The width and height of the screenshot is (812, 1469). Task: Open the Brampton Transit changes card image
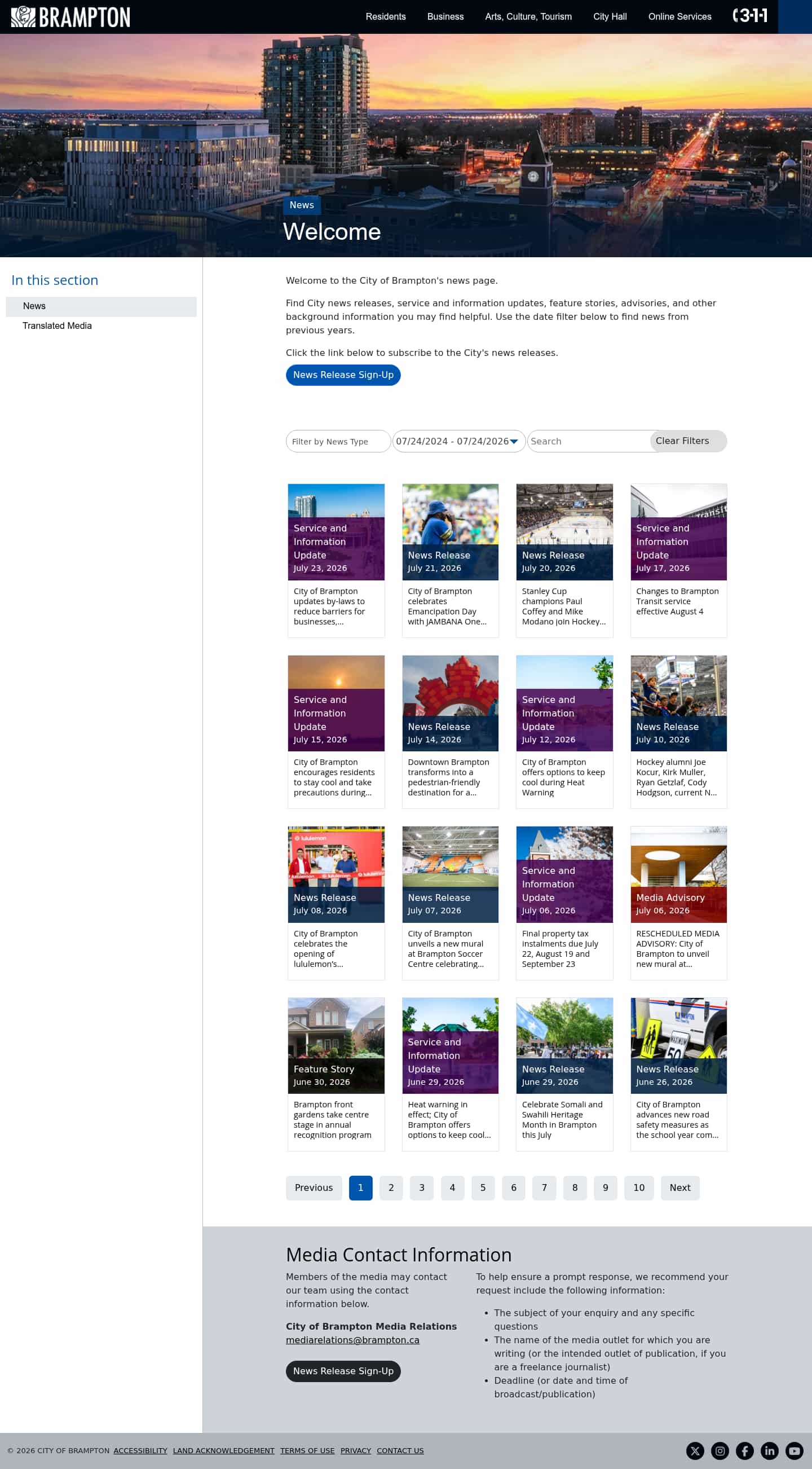tap(679, 532)
